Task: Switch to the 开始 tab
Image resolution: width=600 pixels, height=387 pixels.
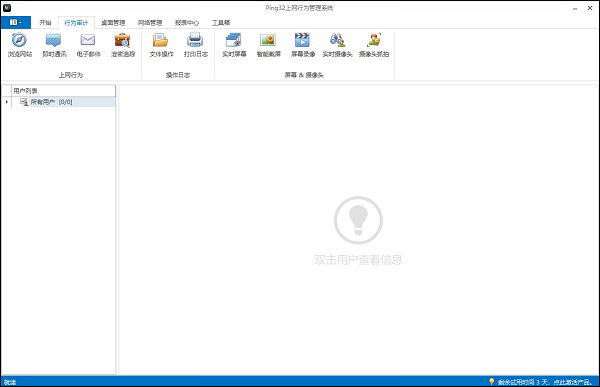Action: [x=45, y=23]
